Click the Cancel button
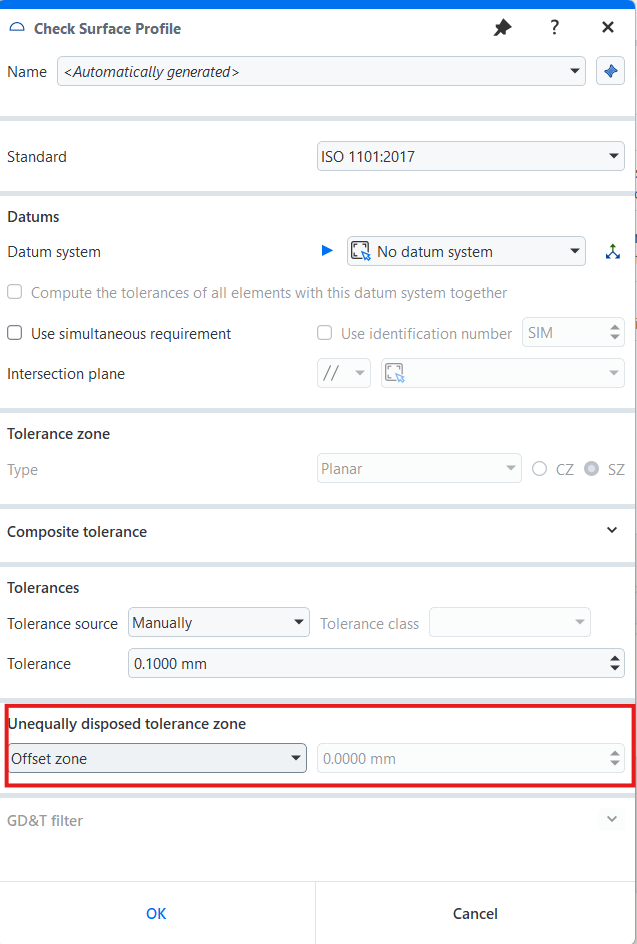Viewport: 637px width, 944px height. click(x=475, y=913)
